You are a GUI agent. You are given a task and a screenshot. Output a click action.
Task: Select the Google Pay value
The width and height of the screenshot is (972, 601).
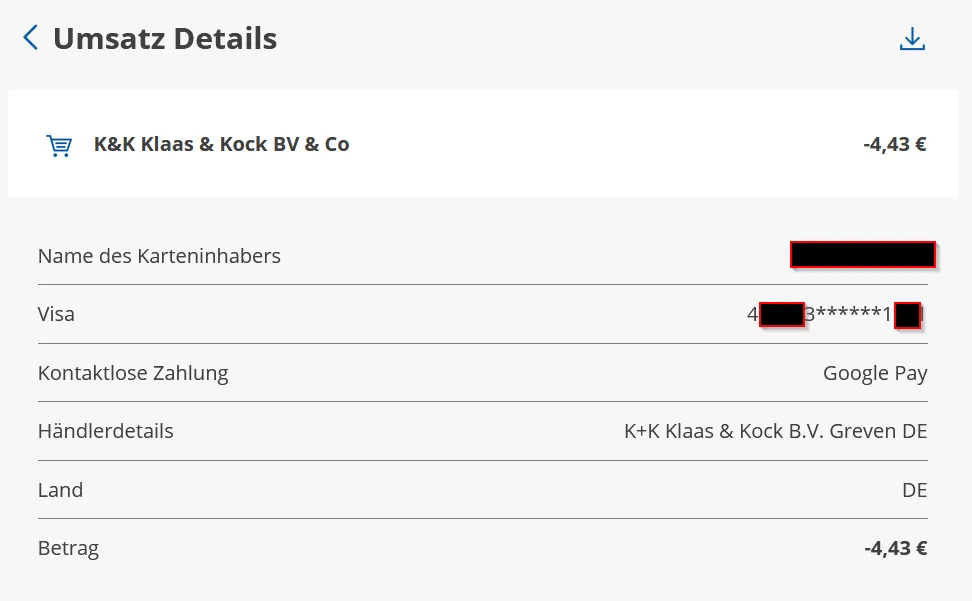[x=875, y=373]
